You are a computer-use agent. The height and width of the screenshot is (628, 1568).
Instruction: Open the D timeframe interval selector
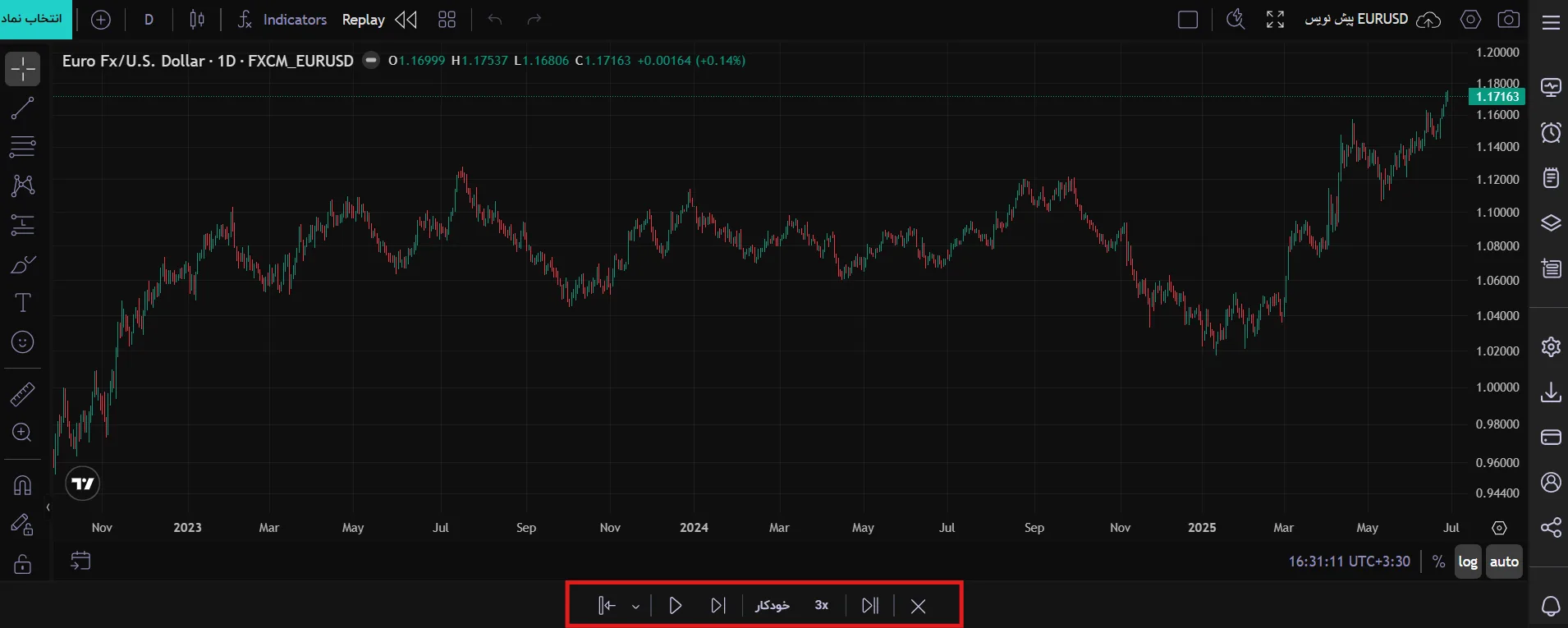149,20
